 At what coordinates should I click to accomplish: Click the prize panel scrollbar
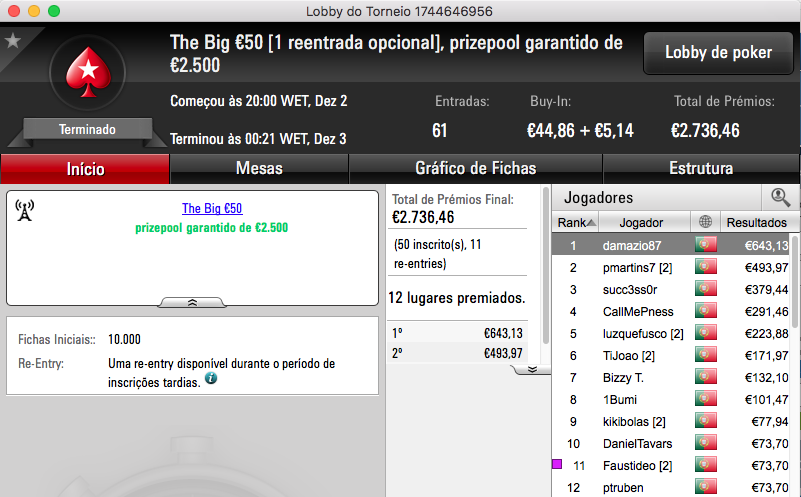pos(546,266)
